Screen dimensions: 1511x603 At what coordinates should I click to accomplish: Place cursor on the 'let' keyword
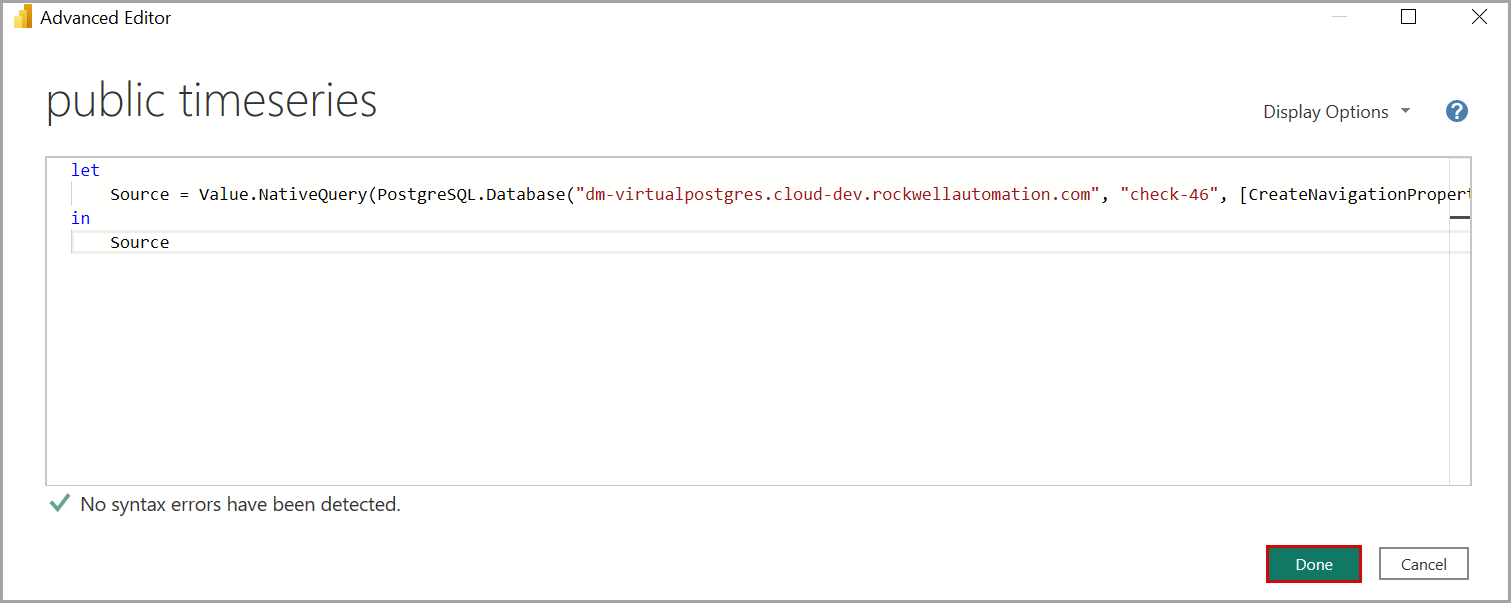point(85,170)
